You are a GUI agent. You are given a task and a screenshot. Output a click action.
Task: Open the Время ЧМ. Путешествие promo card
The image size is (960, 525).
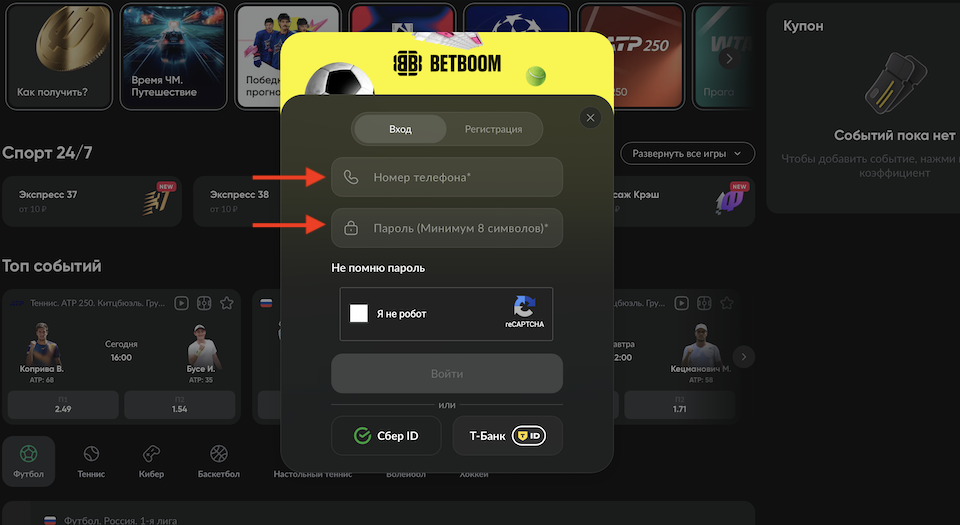[x=173, y=56]
